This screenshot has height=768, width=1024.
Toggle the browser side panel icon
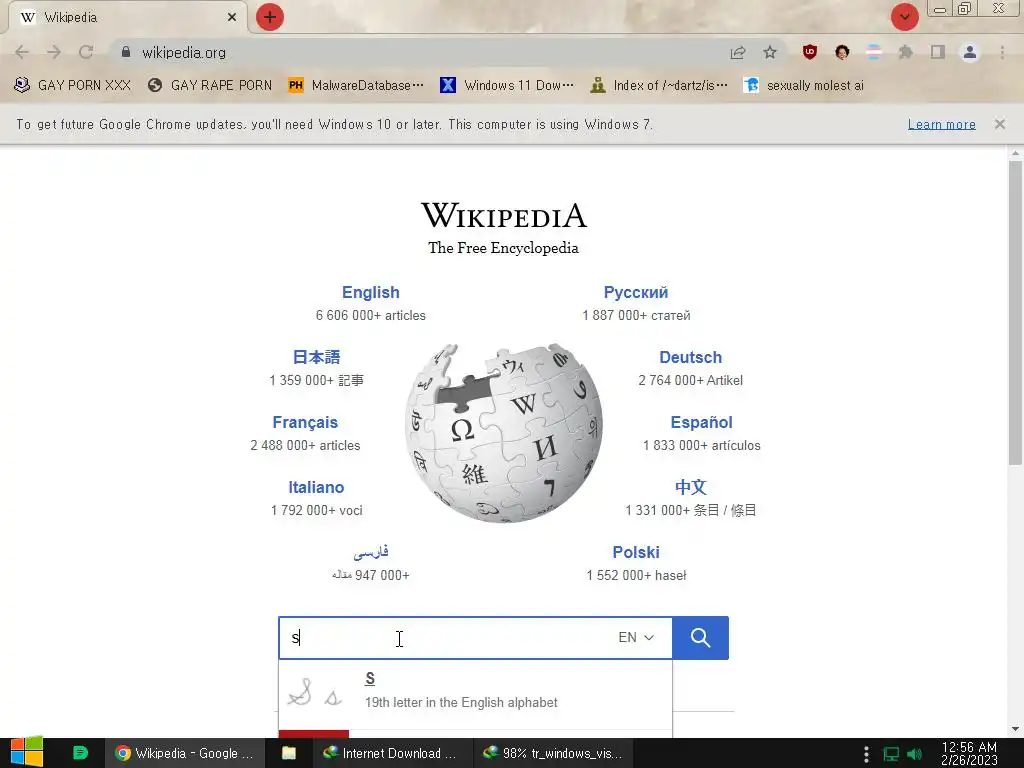click(938, 52)
